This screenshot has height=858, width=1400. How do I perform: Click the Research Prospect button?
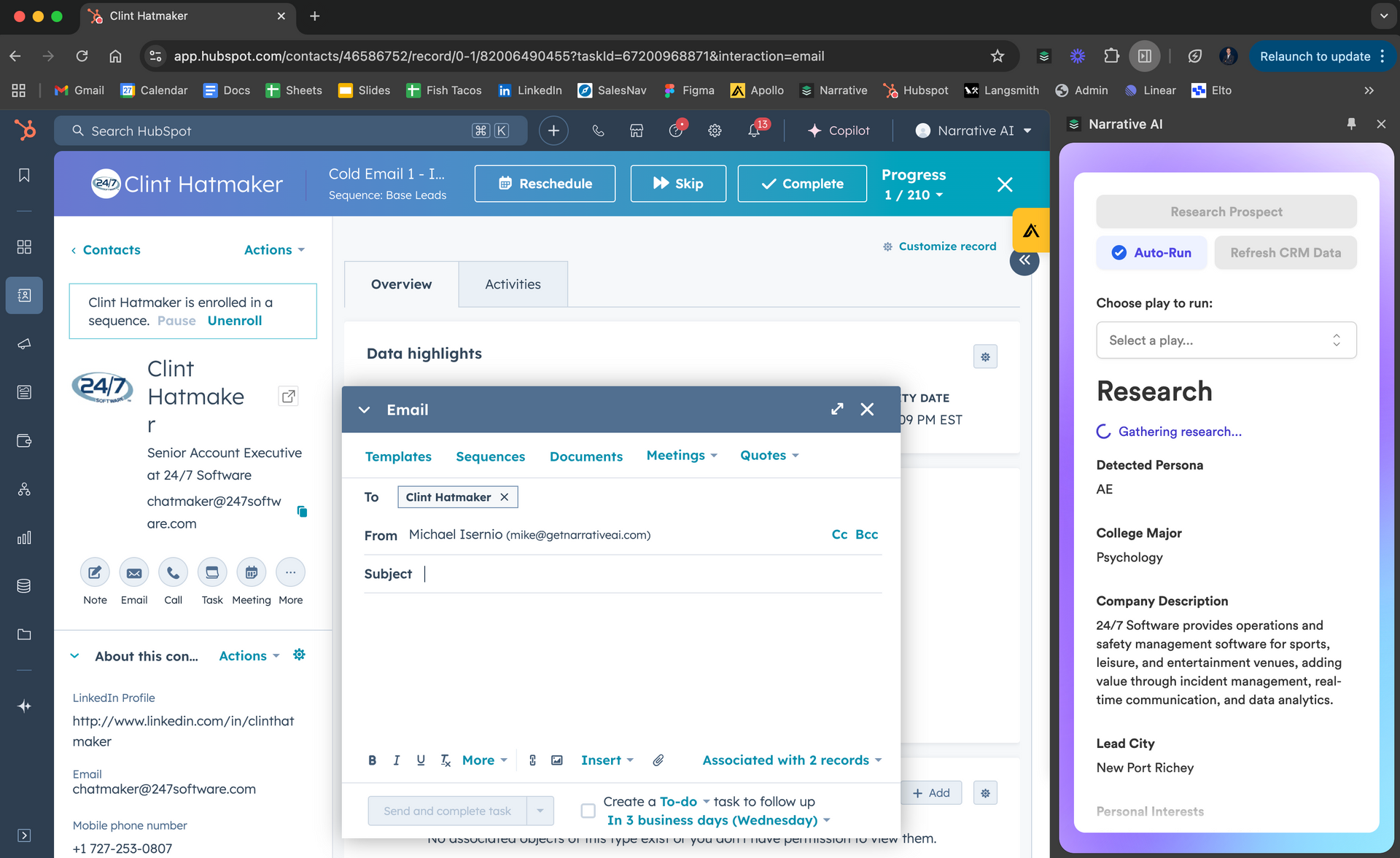click(1226, 211)
